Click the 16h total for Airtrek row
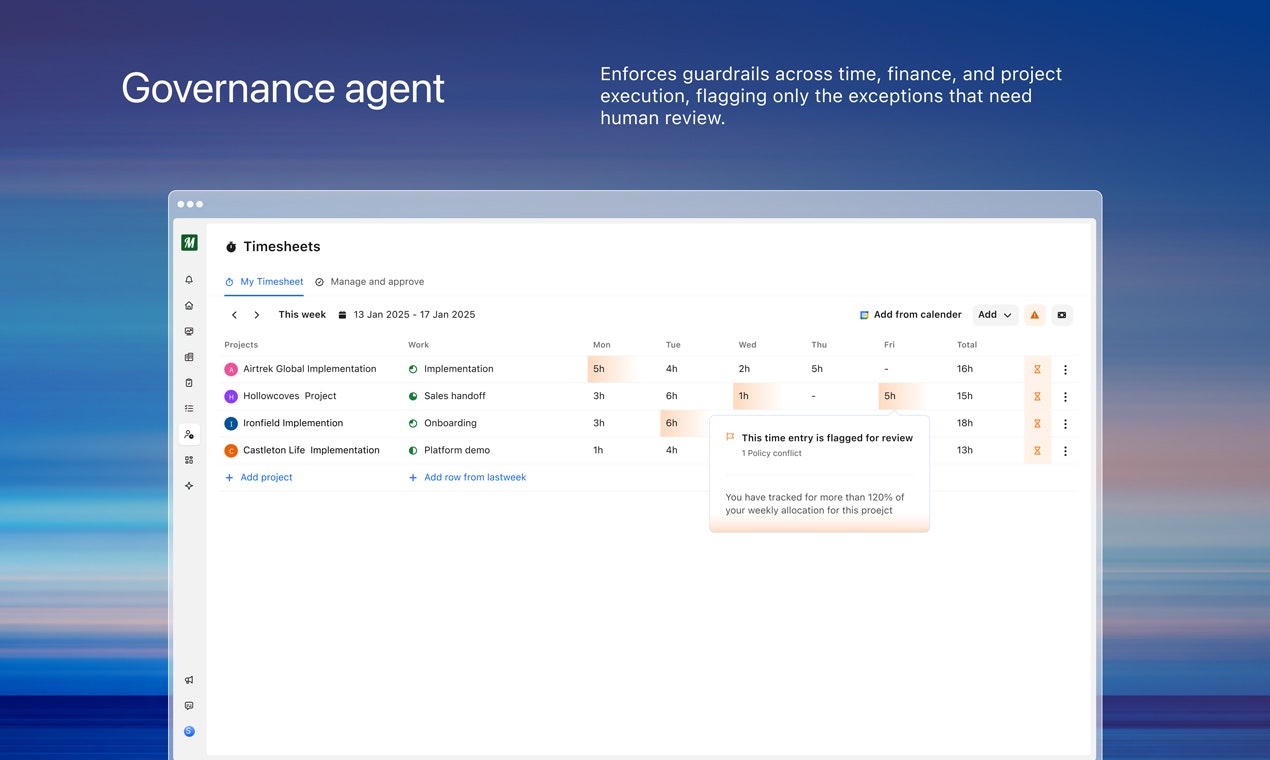This screenshot has height=760, width=1270. [965, 369]
